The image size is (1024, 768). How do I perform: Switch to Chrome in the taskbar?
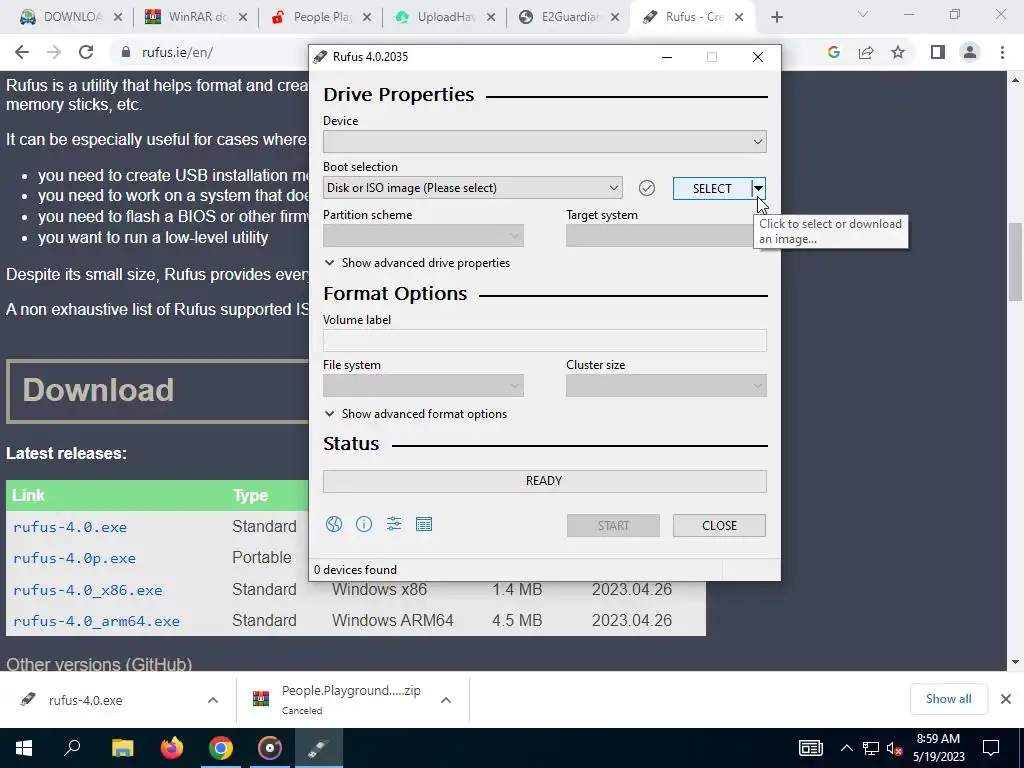click(221, 748)
